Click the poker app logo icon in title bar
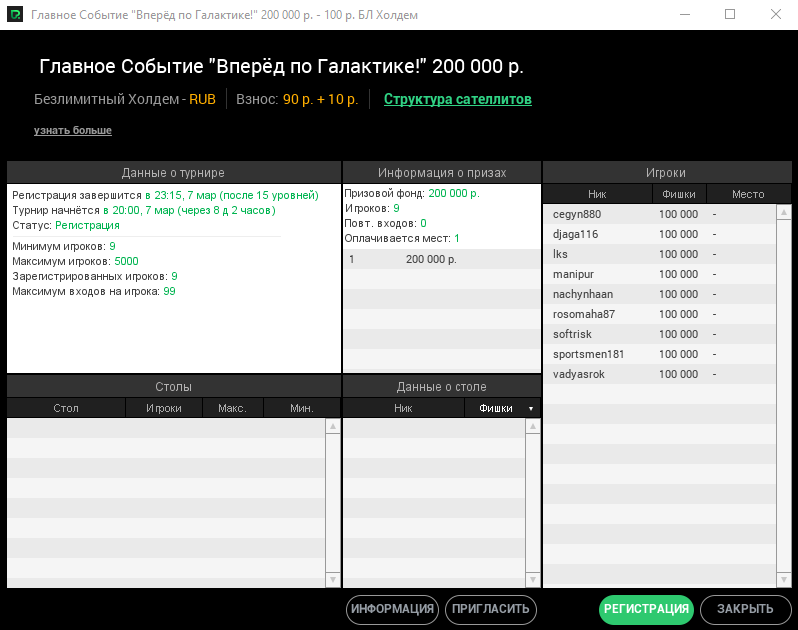This screenshot has height=630, width=798. (x=15, y=15)
